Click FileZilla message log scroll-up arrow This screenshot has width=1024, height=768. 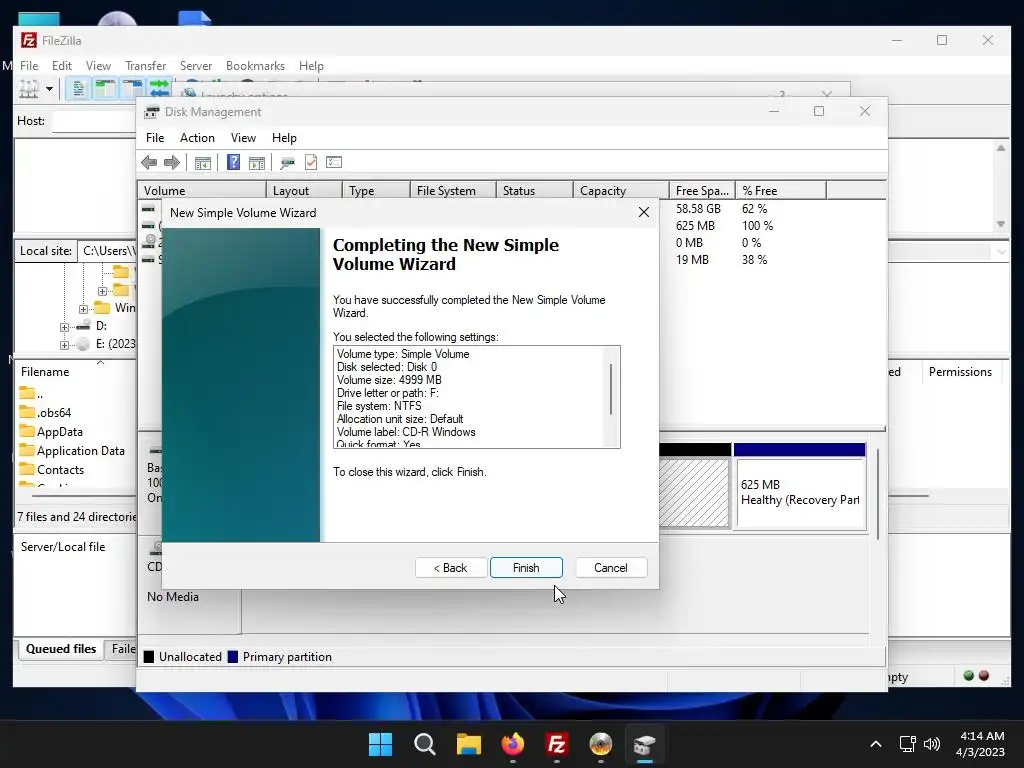click(x=1000, y=148)
